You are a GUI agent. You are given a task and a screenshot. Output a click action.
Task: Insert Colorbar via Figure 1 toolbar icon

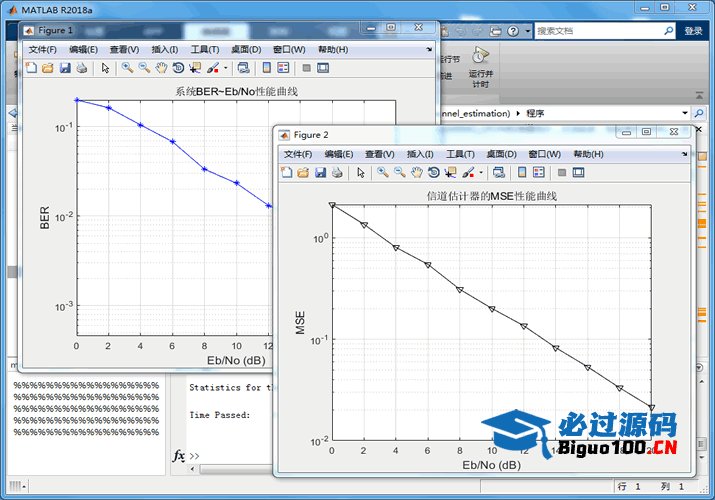[267, 68]
